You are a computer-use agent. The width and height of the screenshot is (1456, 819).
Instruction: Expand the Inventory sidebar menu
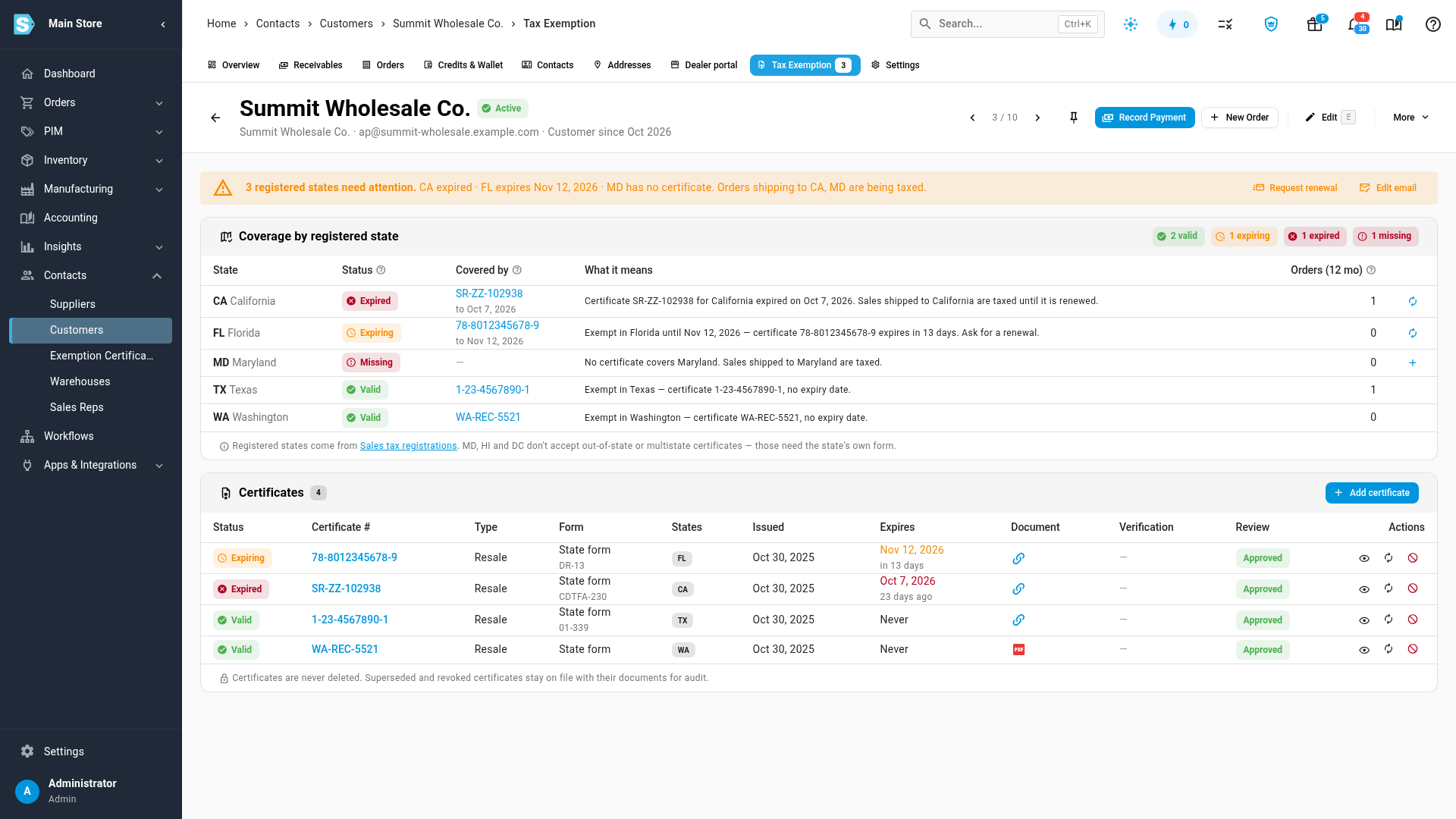pyautogui.click(x=91, y=160)
